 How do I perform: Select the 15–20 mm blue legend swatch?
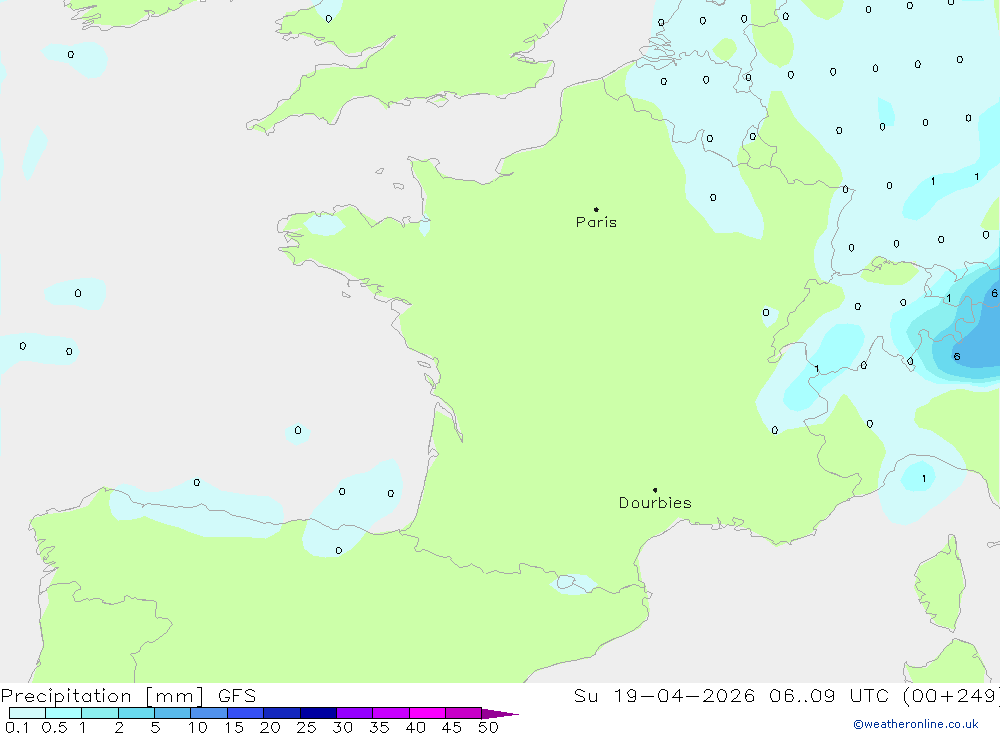246,713
